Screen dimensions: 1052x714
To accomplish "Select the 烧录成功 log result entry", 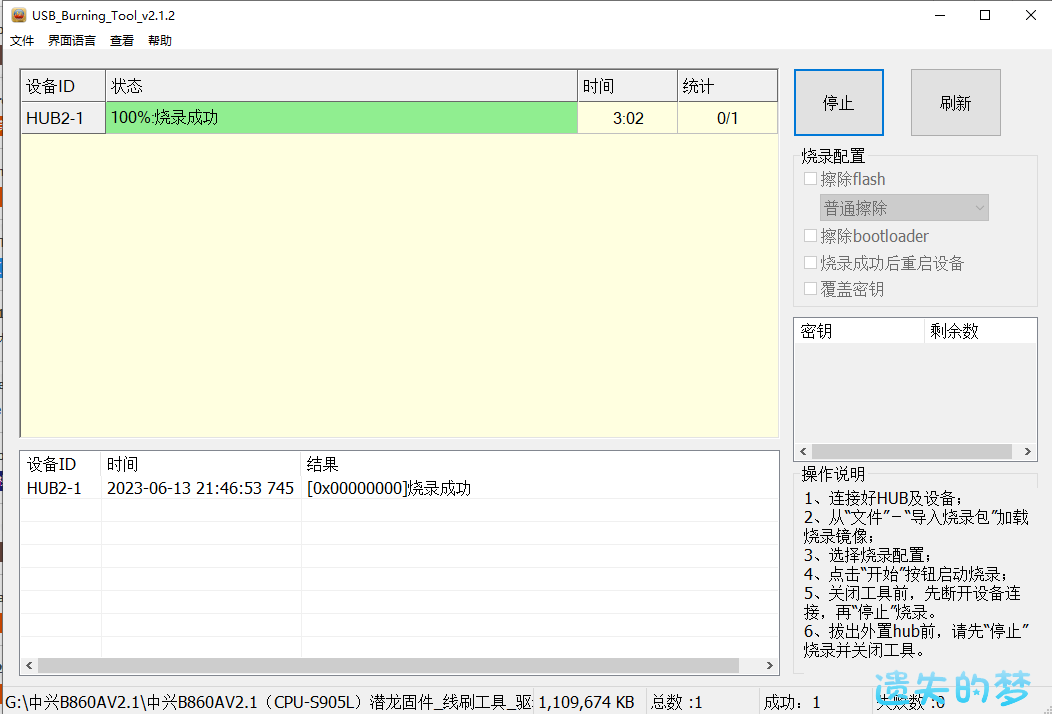I will tap(388, 489).
